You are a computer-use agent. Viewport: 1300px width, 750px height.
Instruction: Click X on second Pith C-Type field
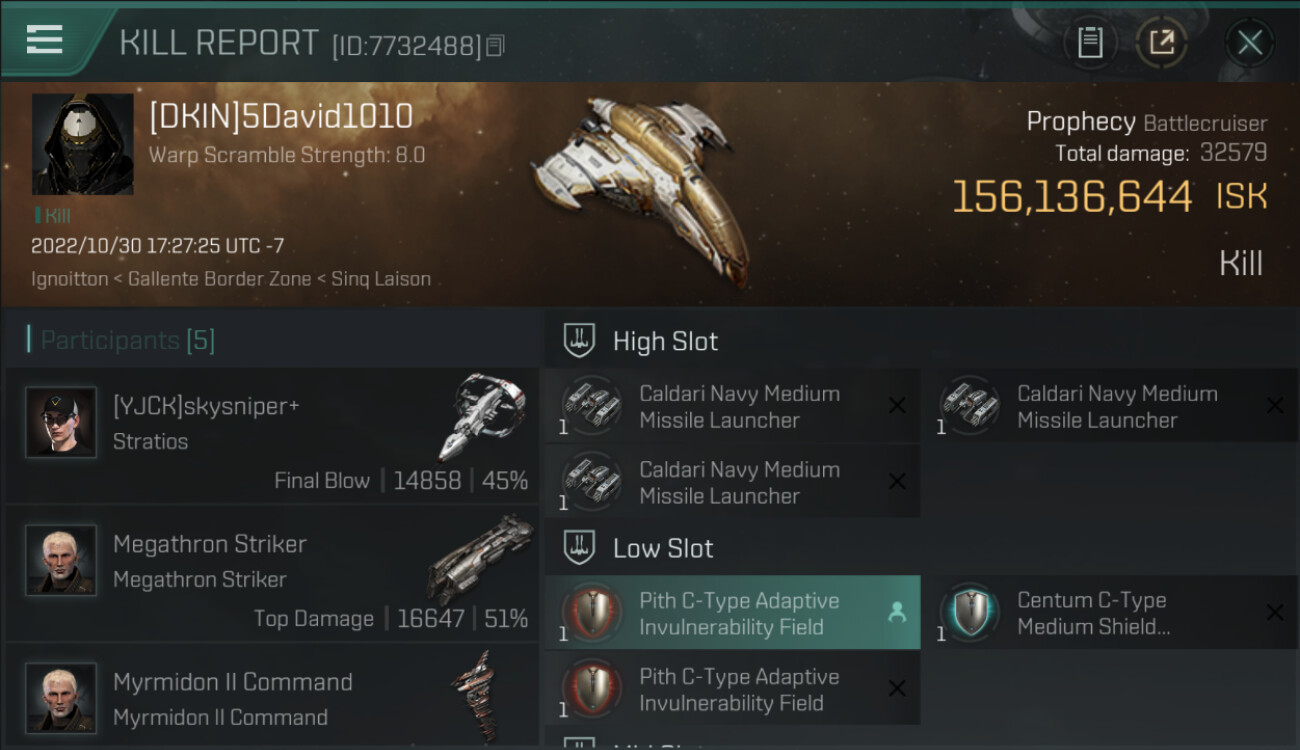tap(897, 688)
